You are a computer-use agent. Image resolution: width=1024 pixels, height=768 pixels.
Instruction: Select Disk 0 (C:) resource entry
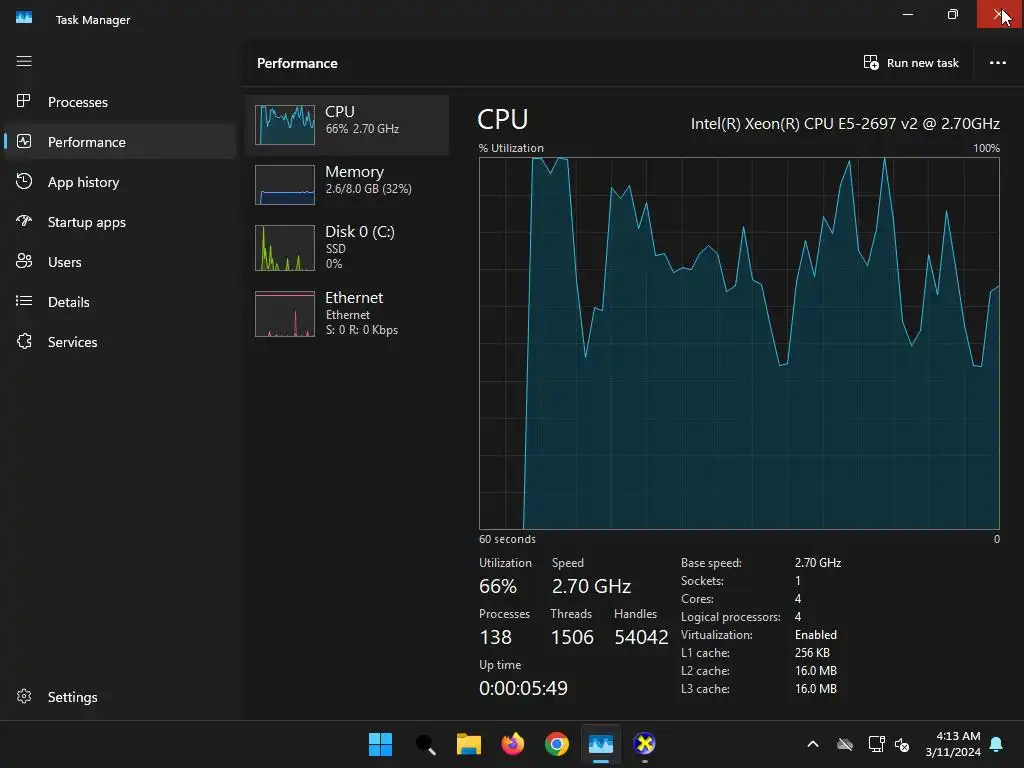click(347, 247)
